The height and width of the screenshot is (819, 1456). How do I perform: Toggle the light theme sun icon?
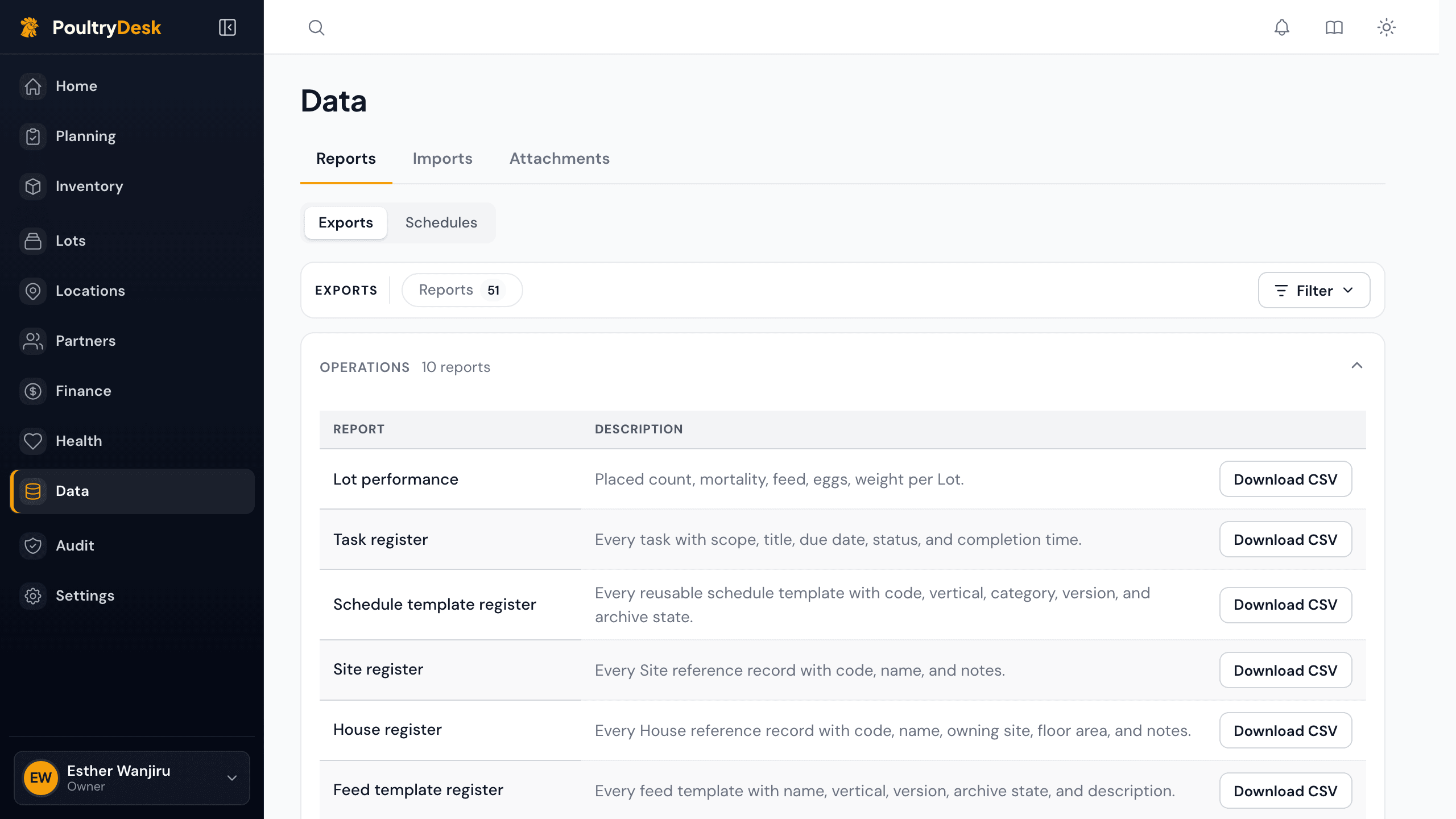tap(1386, 27)
